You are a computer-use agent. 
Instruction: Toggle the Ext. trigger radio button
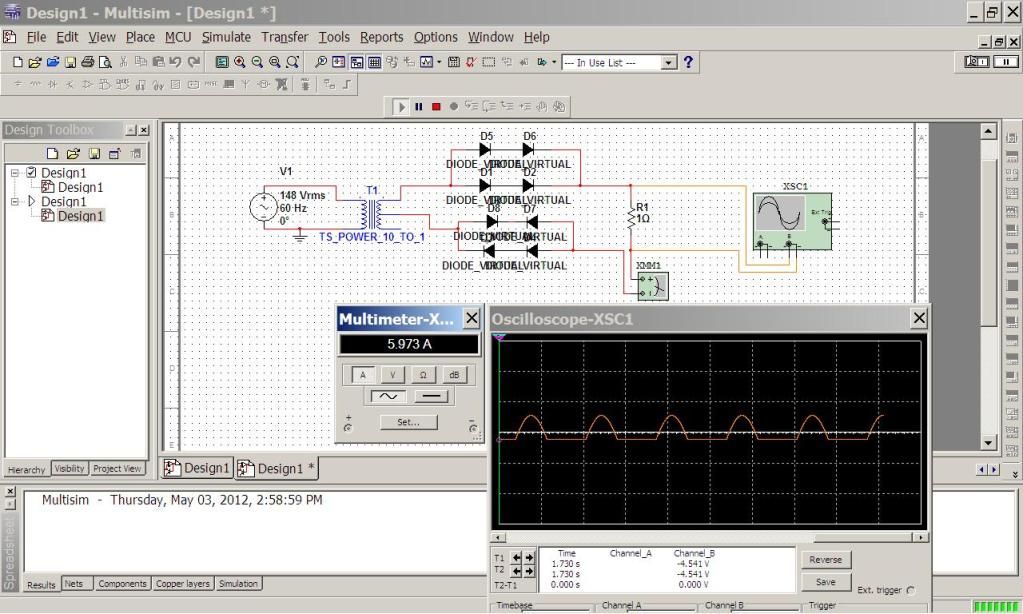pyautogui.click(x=910, y=591)
